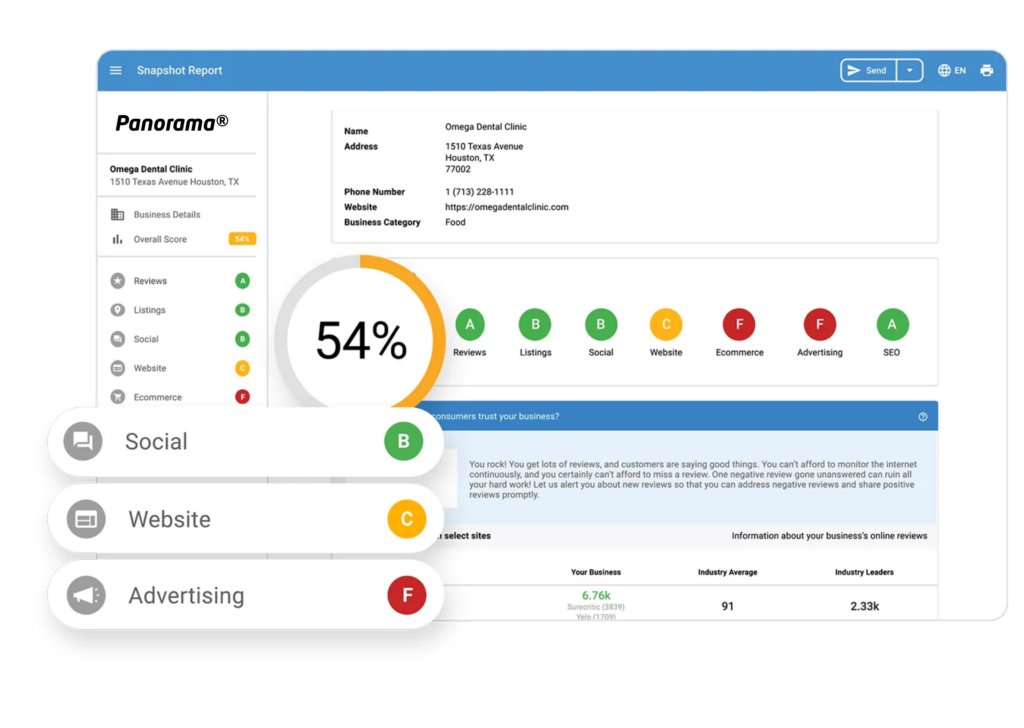This screenshot has width=1024, height=728.
Task: Click the Listings pin icon in the sidebar
Action: coord(118,310)
